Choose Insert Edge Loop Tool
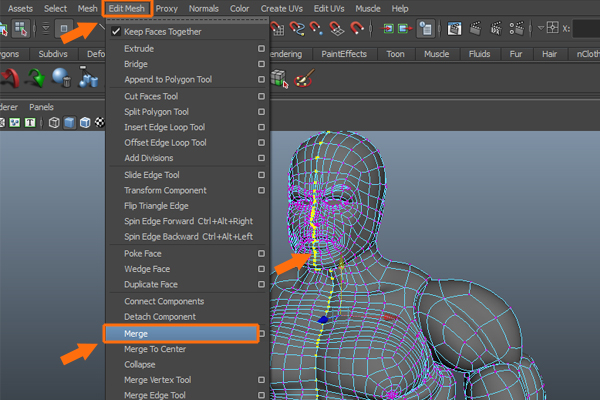The height and width of the screenshot is (400, 600). (164, 127)
